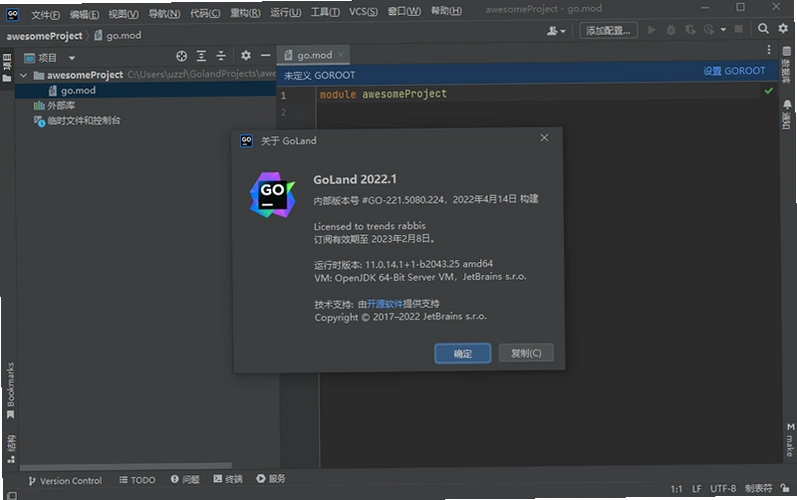Viewport: 797px width, 500px height.
Task: Toggle the 结构 side tool window
Action: (11, 449)
